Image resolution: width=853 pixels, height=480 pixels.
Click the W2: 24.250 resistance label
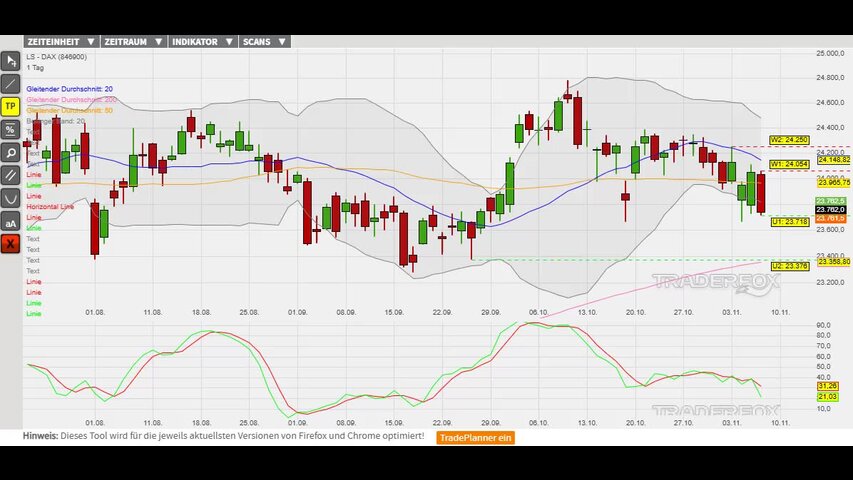(789, 140)
